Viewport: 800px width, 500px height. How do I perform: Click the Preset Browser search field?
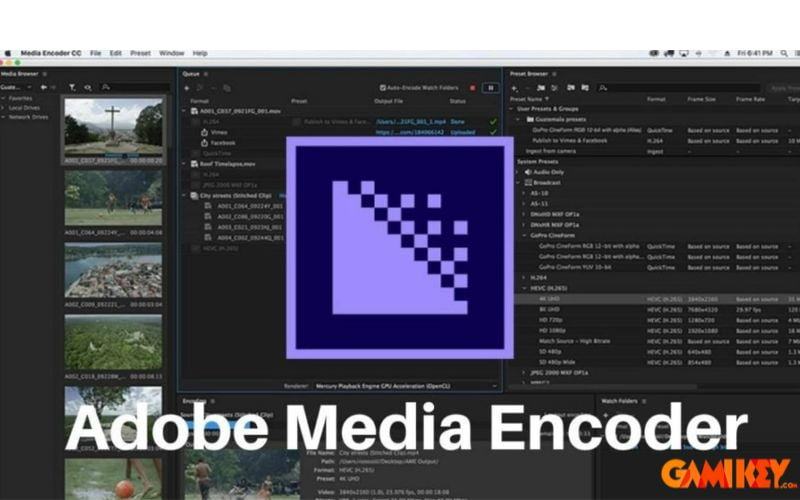(x=679, y=88)
